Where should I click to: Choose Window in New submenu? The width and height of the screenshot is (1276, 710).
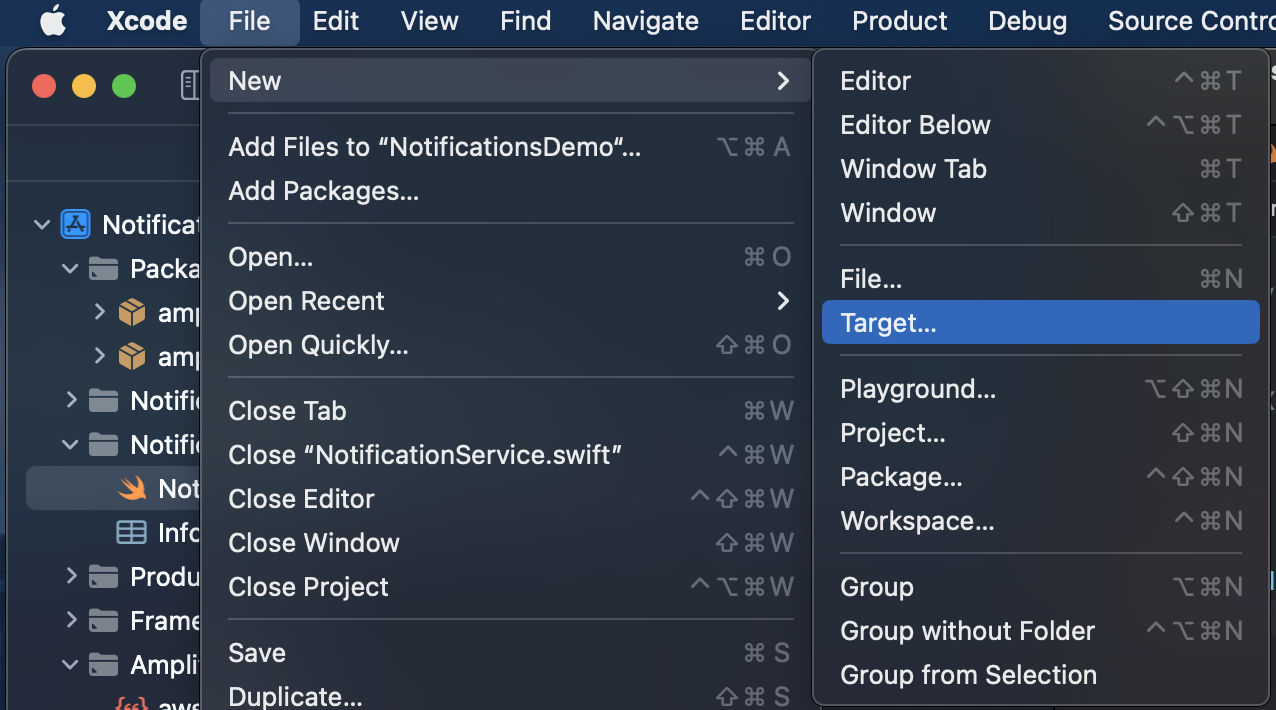[1041, 213]
